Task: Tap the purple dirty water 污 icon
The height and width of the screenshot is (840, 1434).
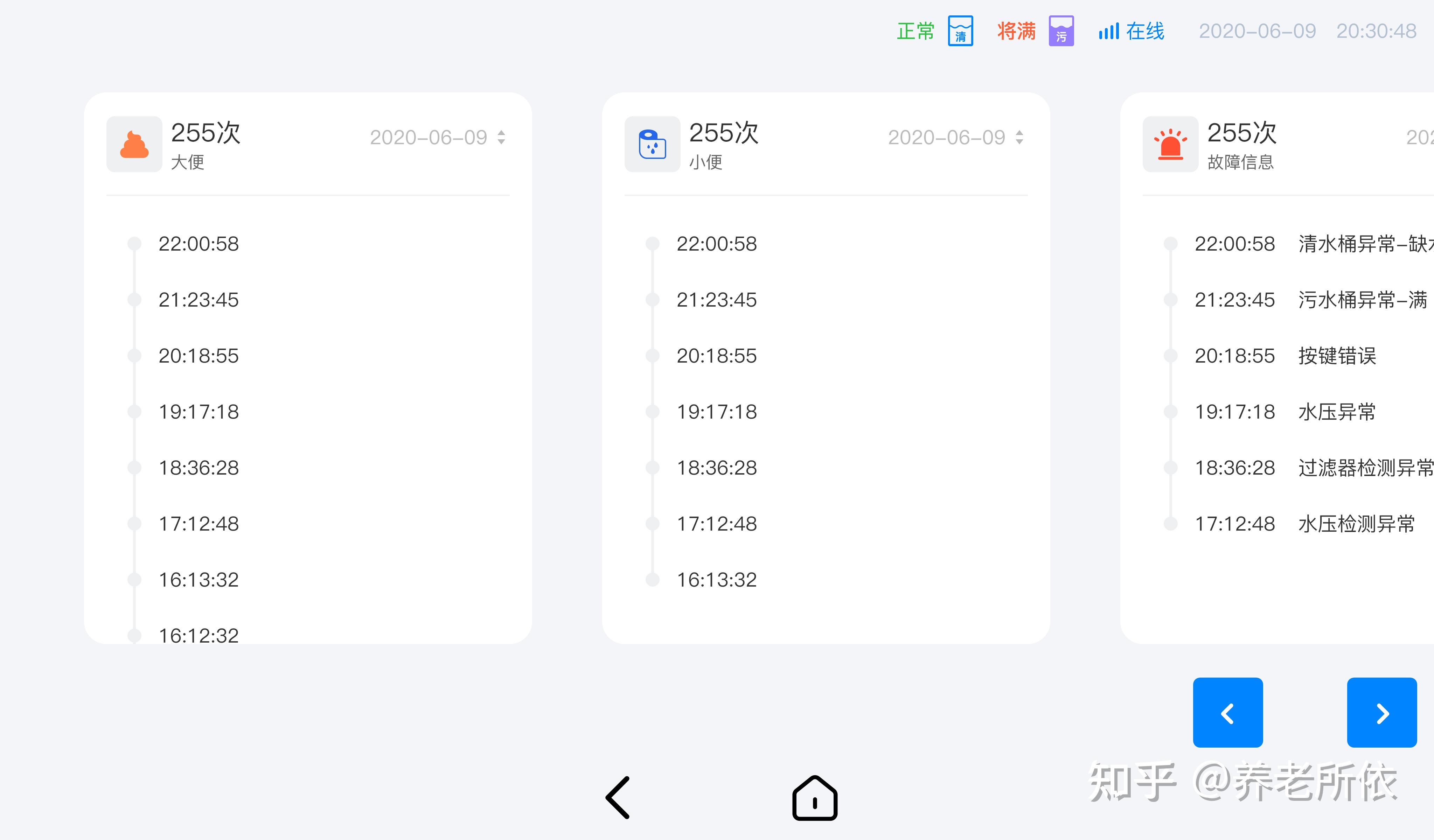Action: tap(1061, 31)
